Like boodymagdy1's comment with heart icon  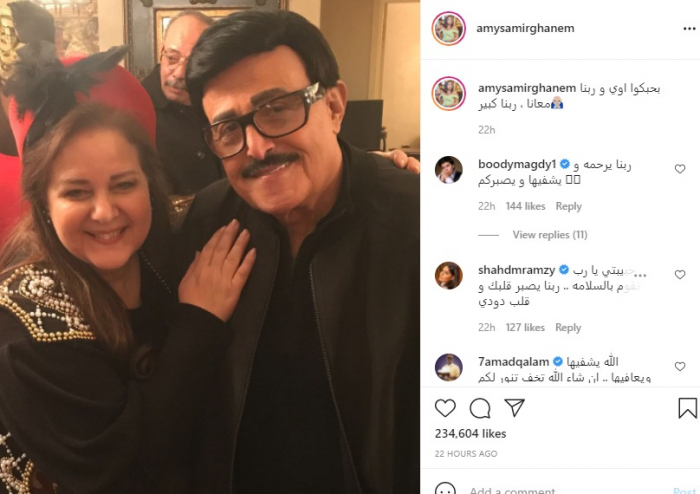(679, 169)
